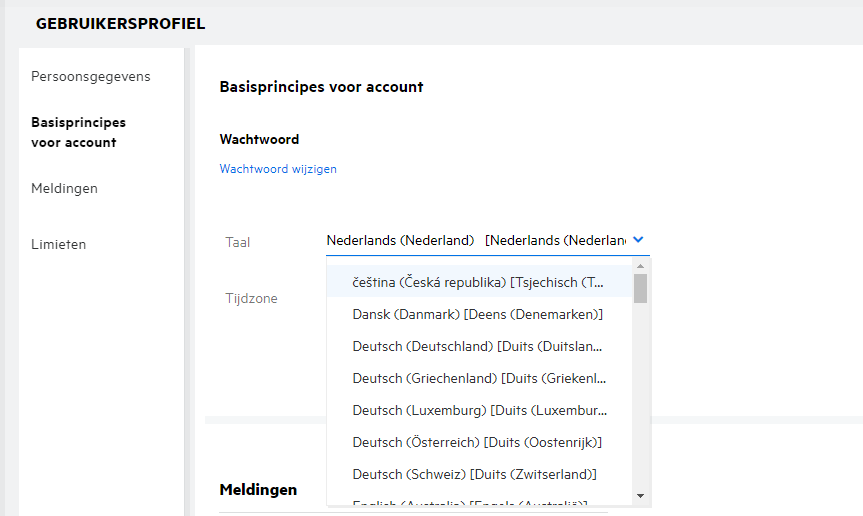Open Persoonsgegevens section in sidebar

point(91,76)
